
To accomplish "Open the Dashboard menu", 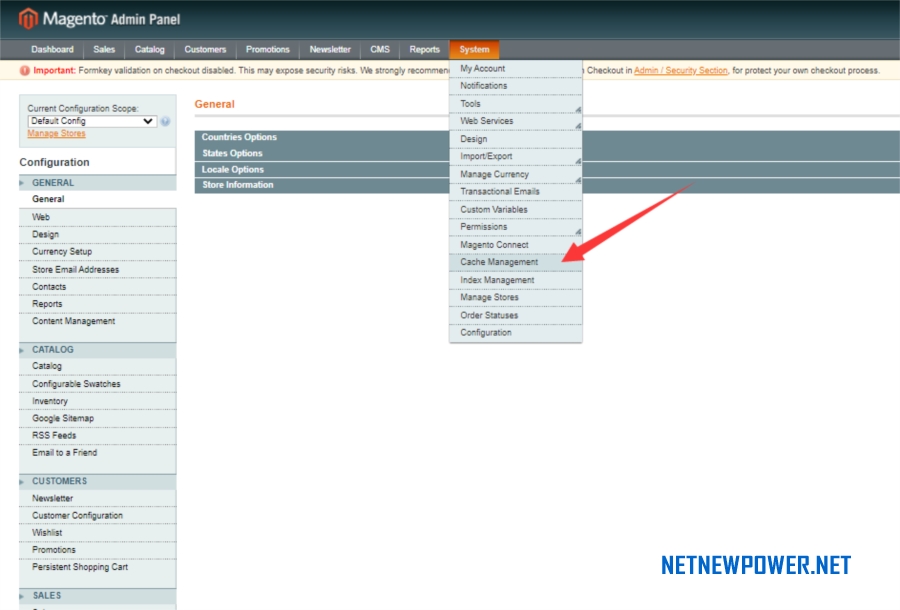I will click(x=52, y=49).
